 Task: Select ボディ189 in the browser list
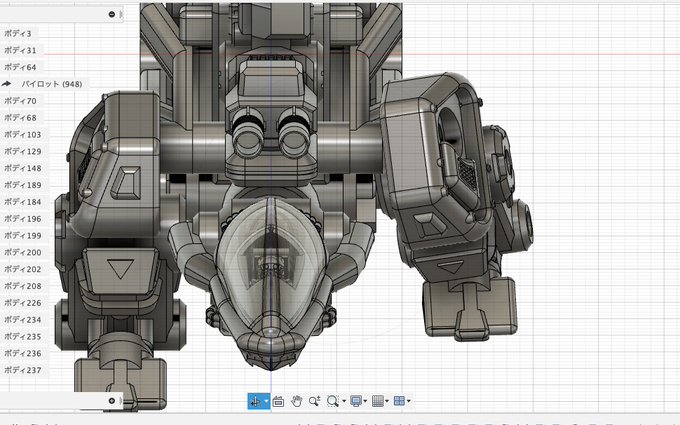[23, 185]
